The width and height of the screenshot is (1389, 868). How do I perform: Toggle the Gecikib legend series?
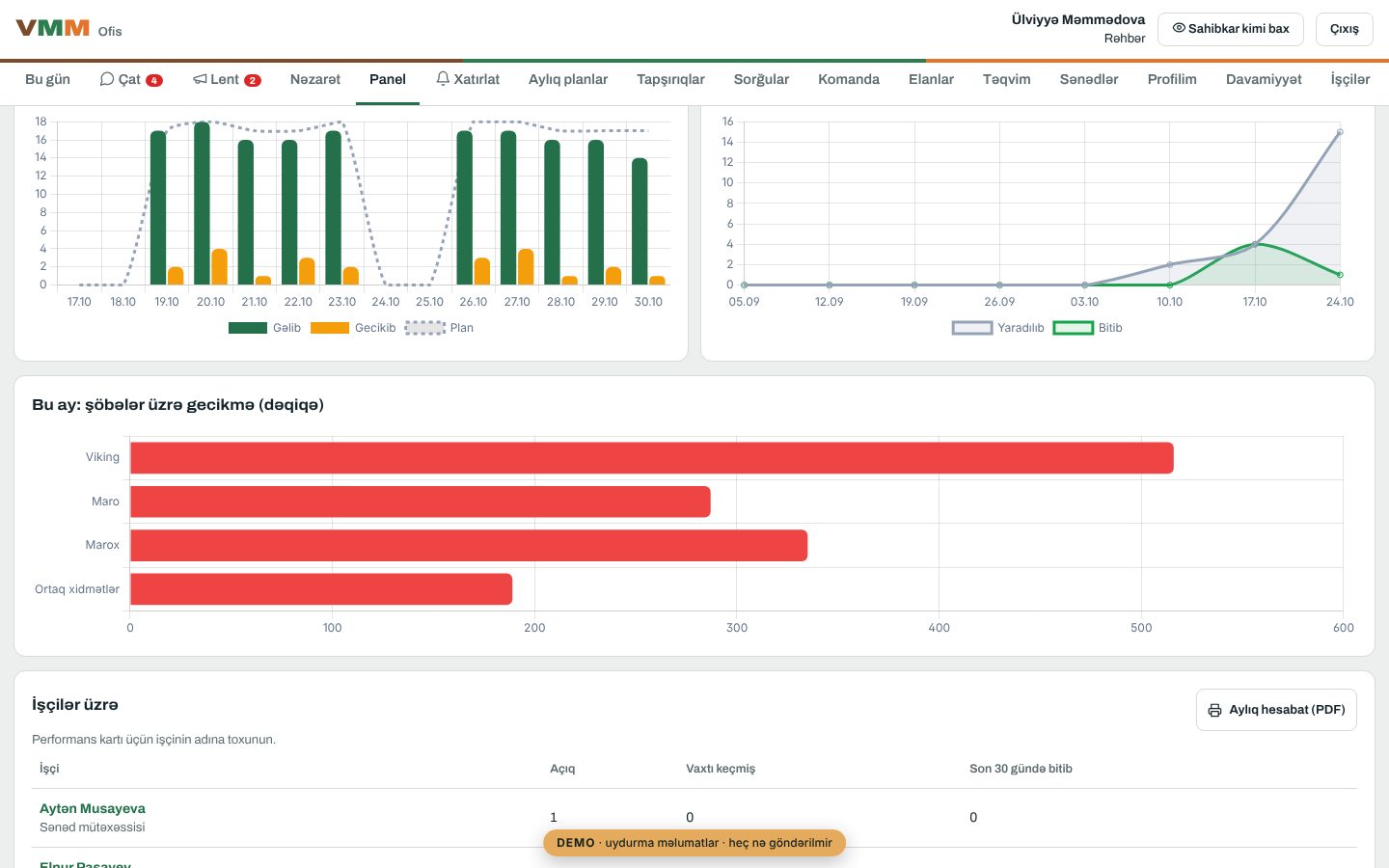(x=353, y=328)
